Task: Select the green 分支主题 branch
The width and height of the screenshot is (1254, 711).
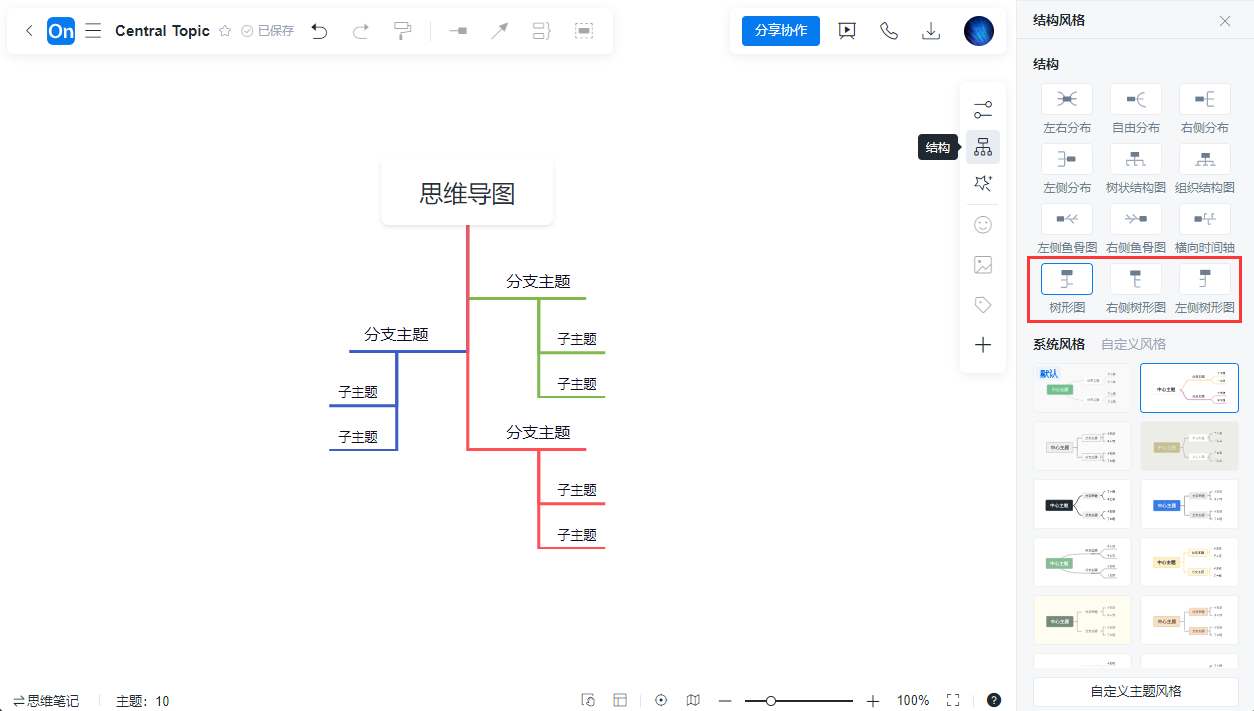Action: (x=538, y=282)
